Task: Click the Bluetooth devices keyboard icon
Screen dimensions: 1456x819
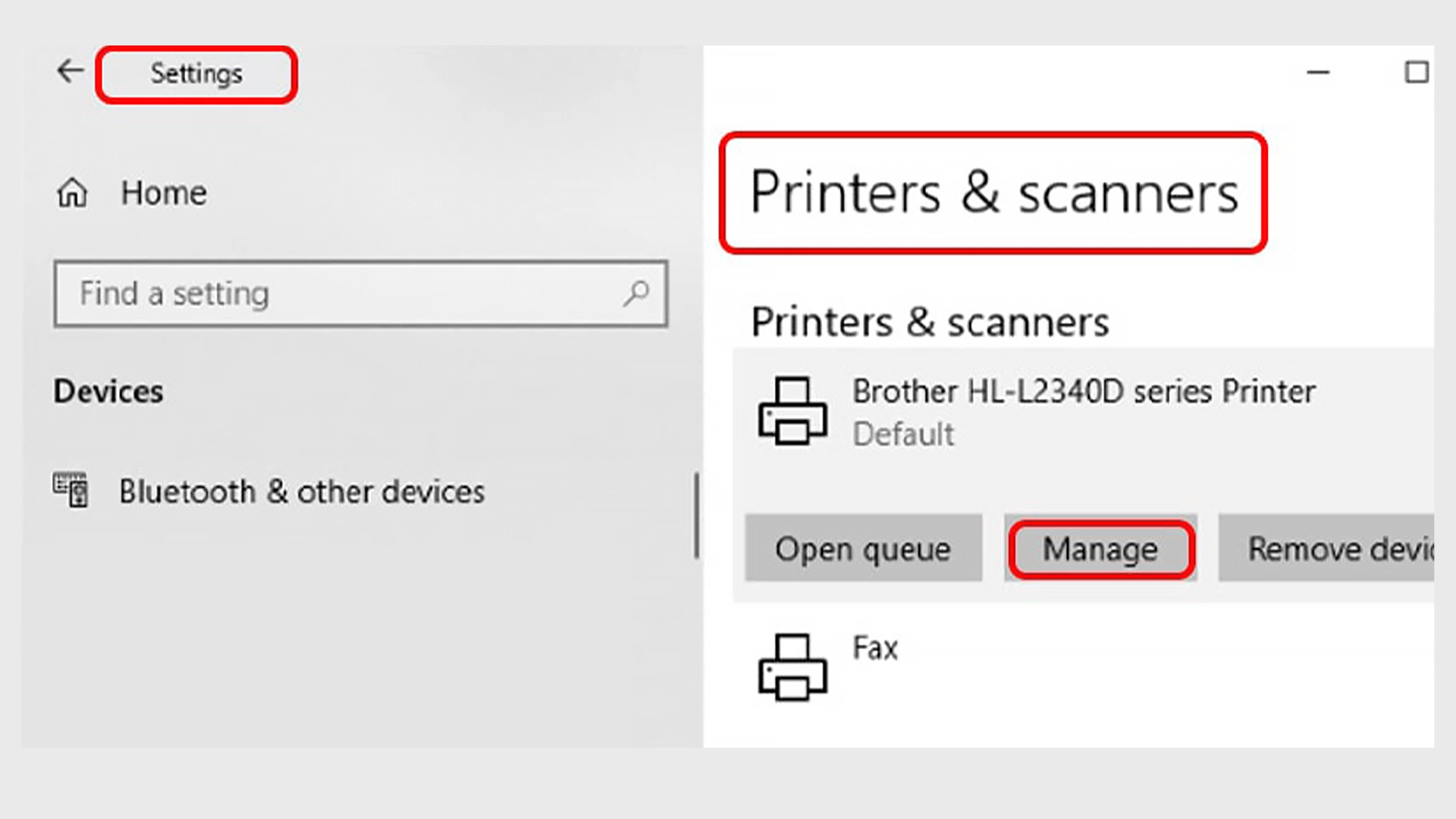Action: [71, 491]
